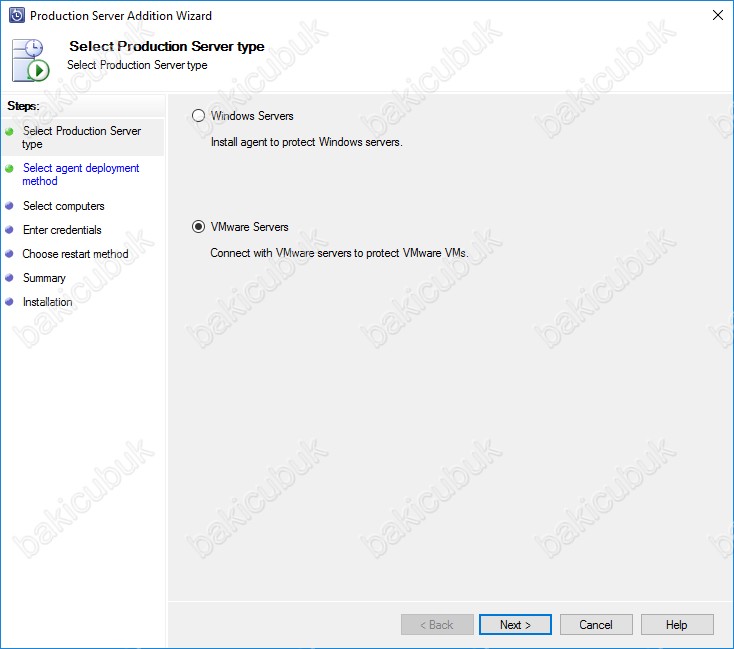Image resolution: width=734 pixels, height=649 pixels.
Task: Click the Cancel button
Action: click(596, 625)
